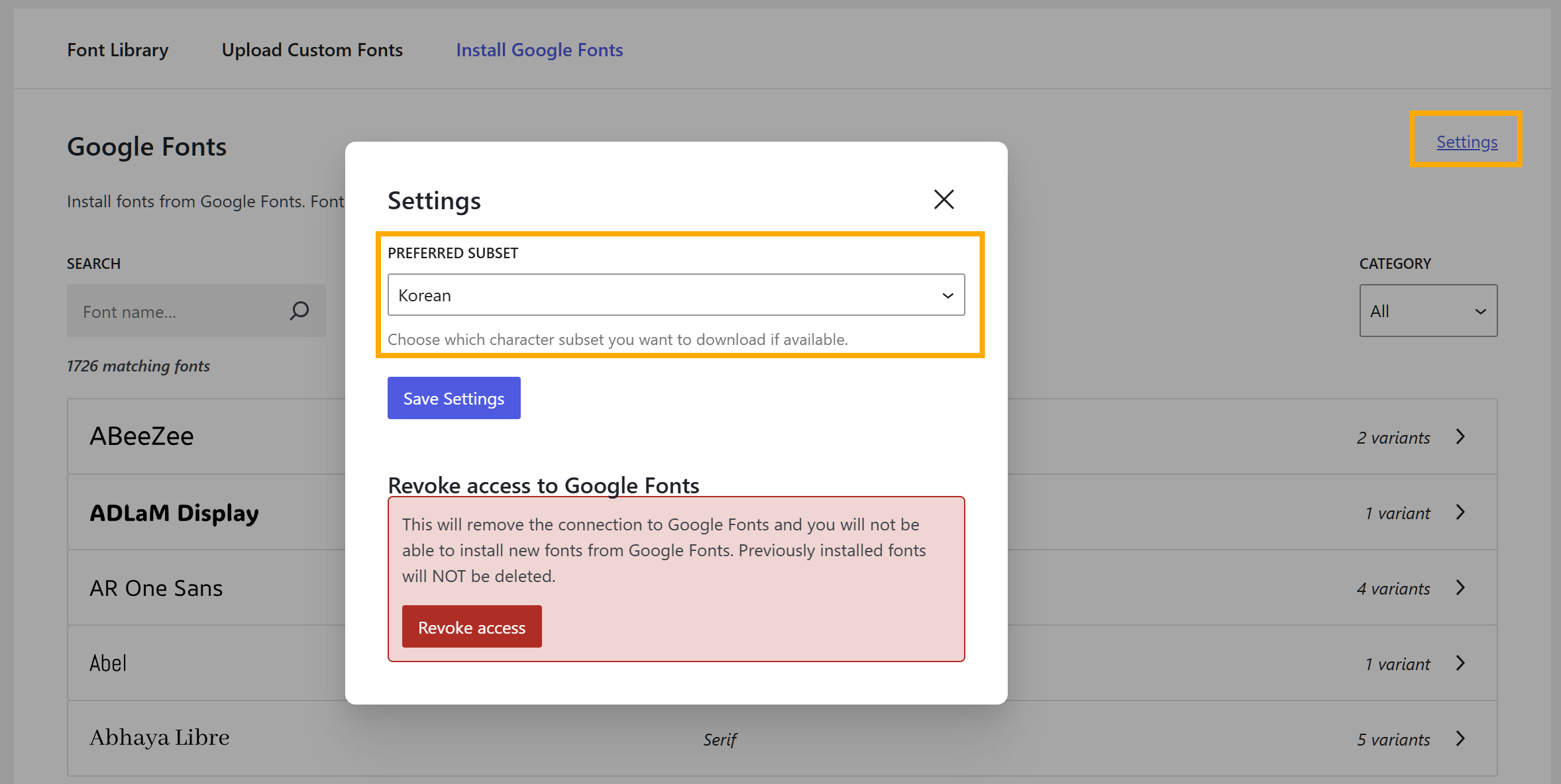Open AR One Sans variants arrow
This screenshot has width=1561, height=784.
click(x=1460, y=587)
